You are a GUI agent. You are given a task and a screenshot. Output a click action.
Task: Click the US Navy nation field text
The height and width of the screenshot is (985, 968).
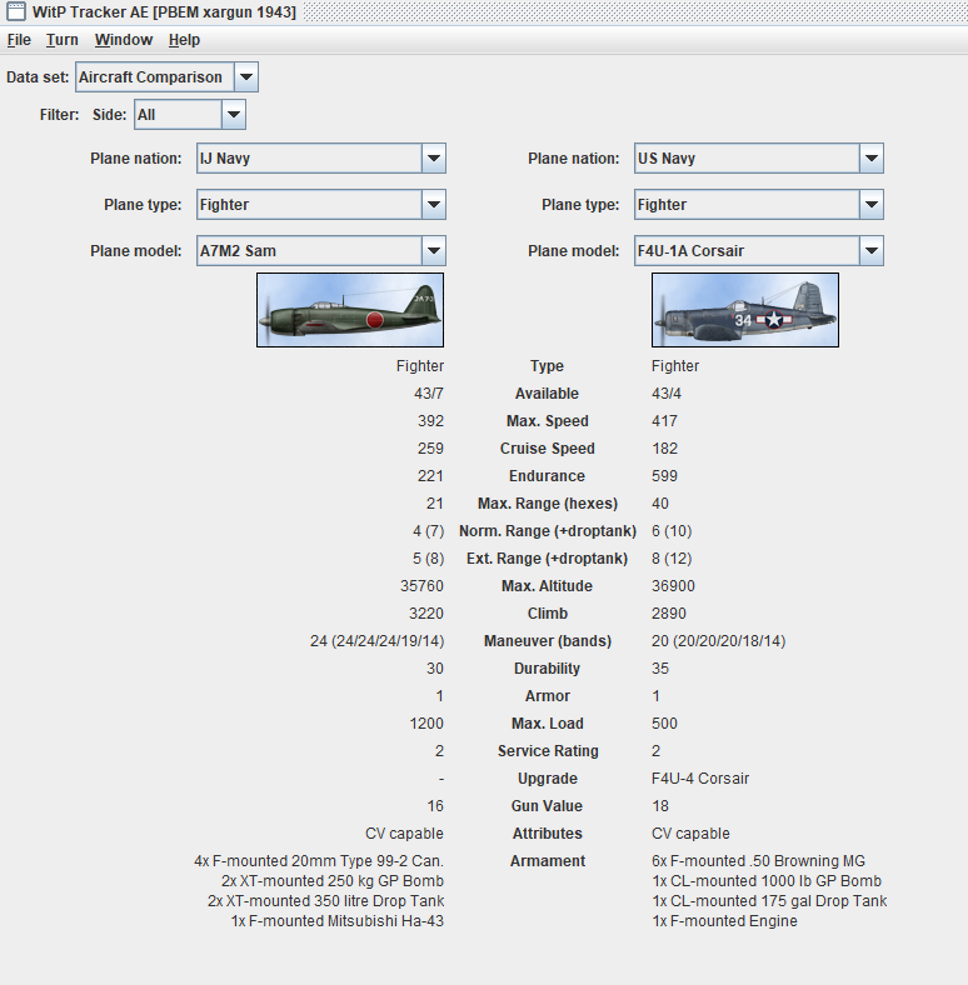click(x=666, y=158)
